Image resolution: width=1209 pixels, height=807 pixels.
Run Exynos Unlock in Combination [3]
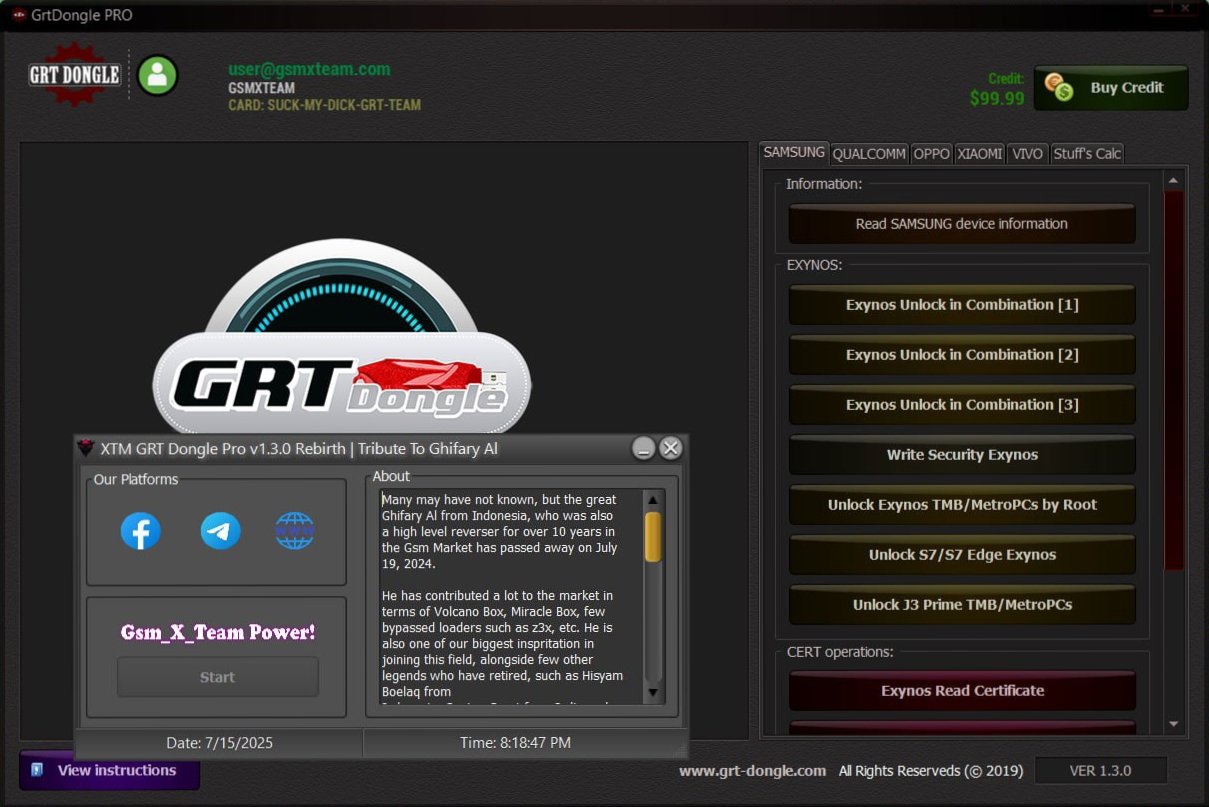(962, 405)
